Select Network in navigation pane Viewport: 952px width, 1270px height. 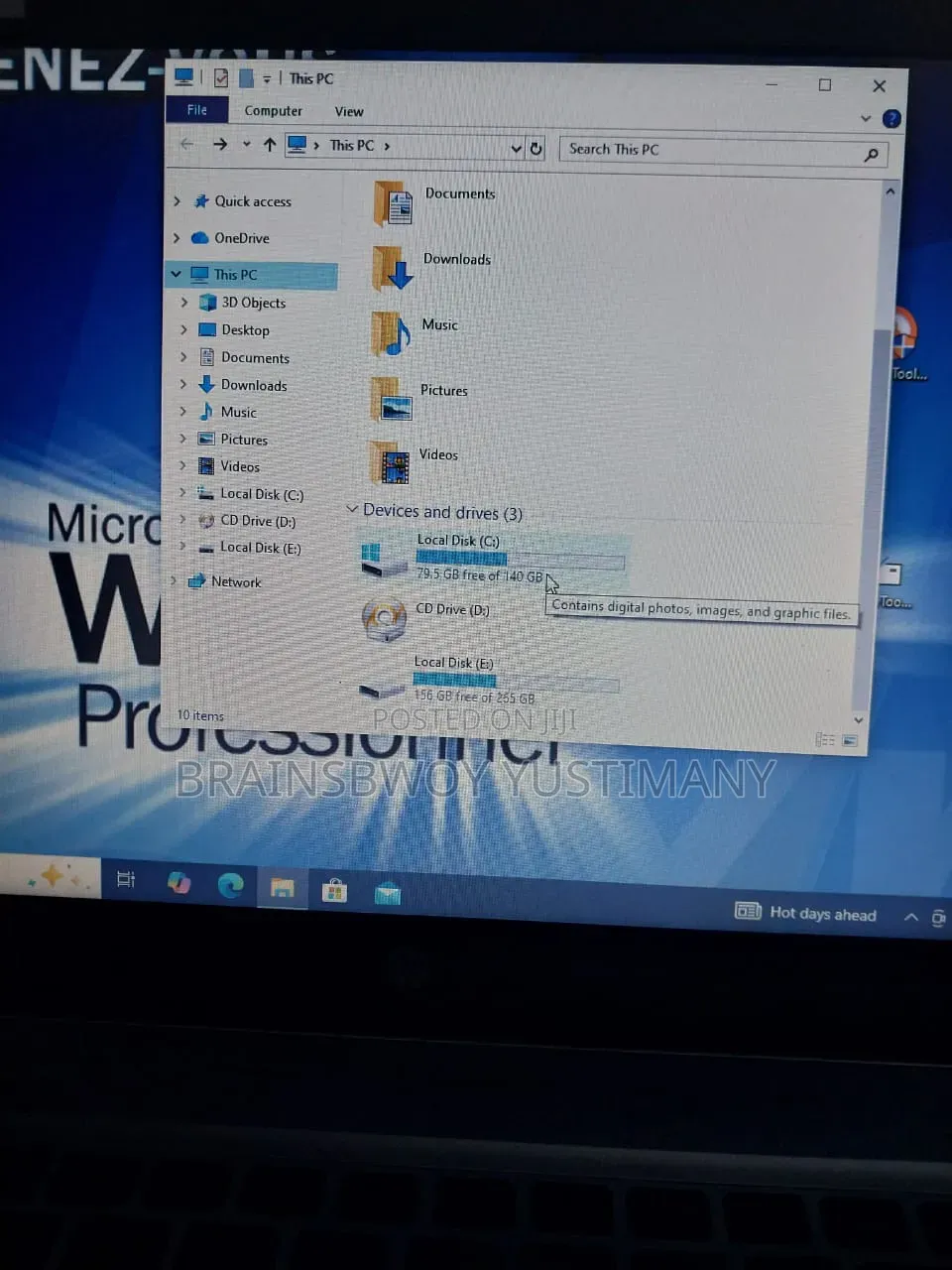(x=236, y=581)
